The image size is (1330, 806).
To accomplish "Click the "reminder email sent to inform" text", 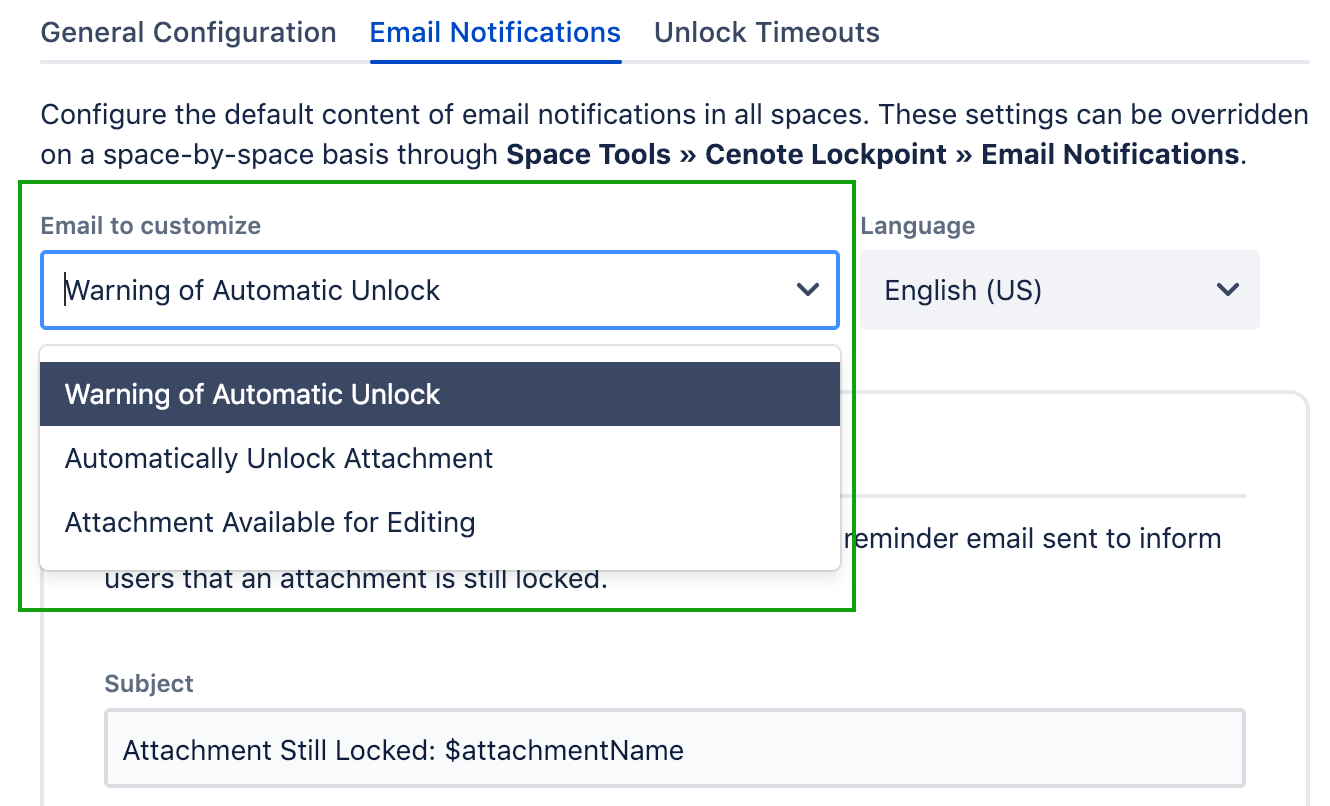I will (1034, 539).
